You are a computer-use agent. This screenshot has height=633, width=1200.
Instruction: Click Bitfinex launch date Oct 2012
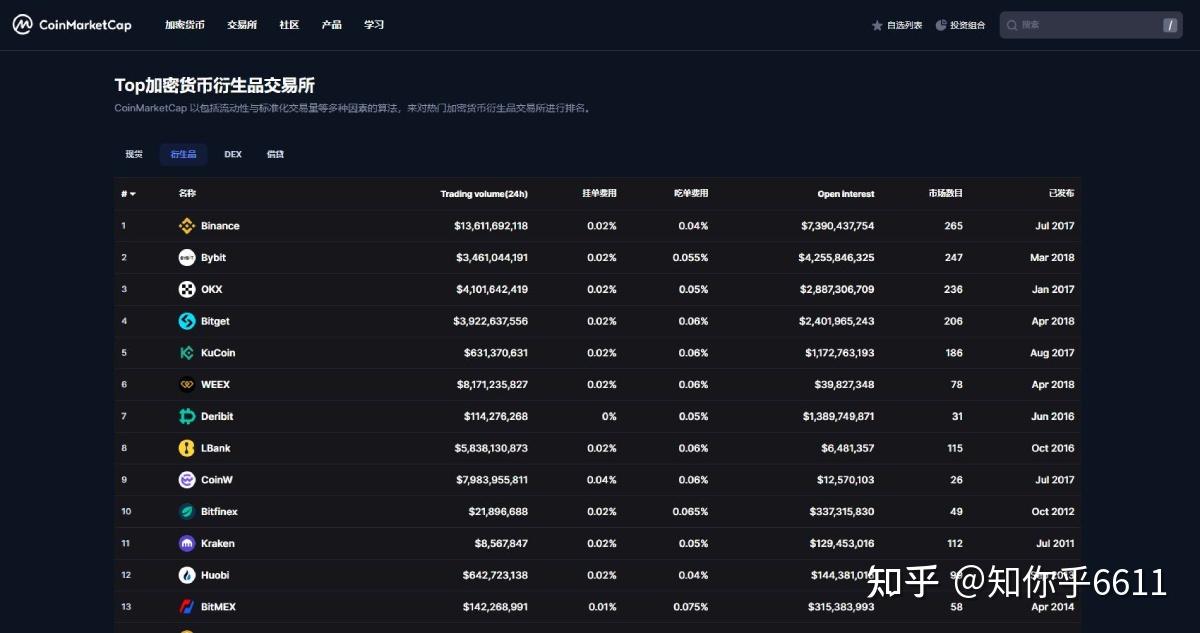click(x=1053, y=512)
